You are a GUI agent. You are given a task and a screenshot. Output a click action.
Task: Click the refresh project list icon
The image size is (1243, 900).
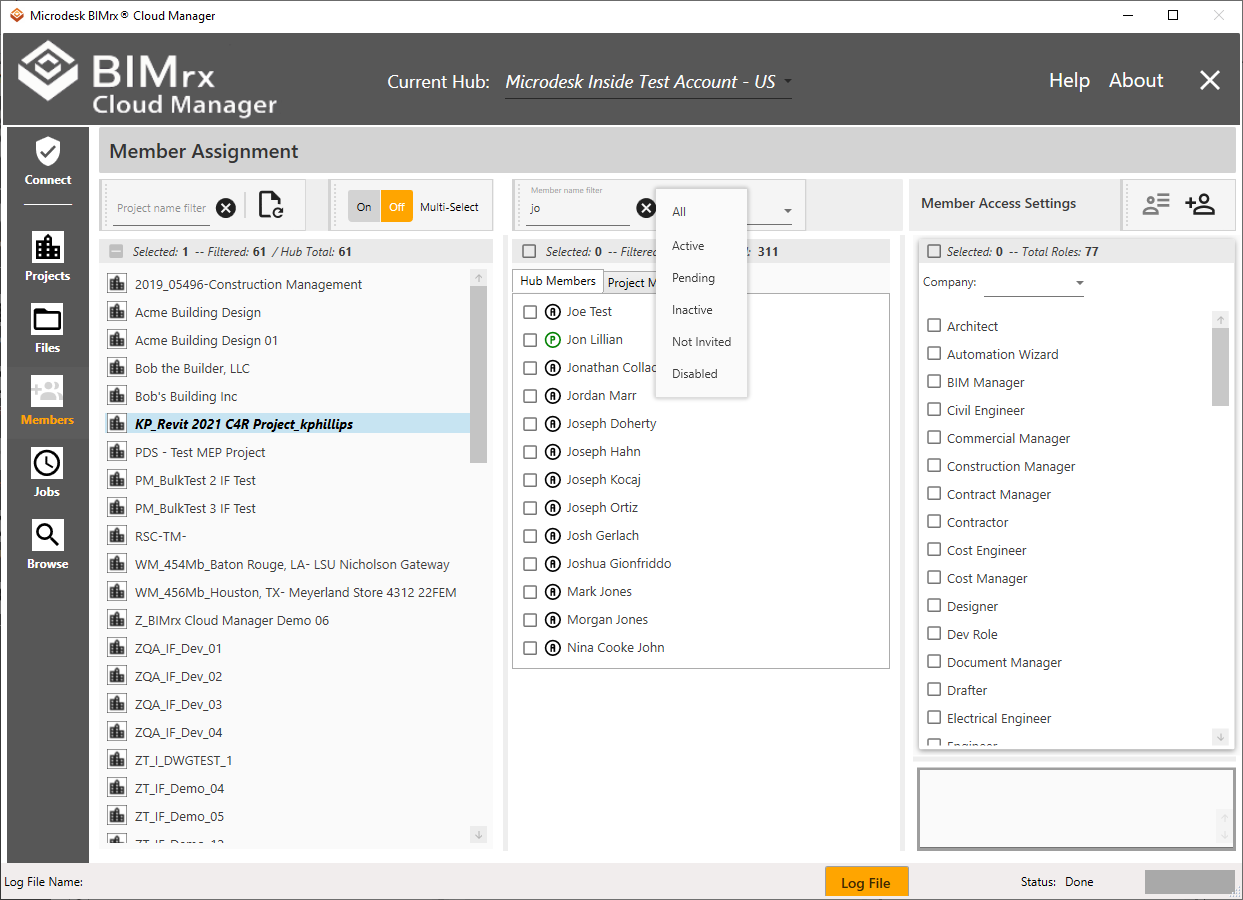point(270,206)
